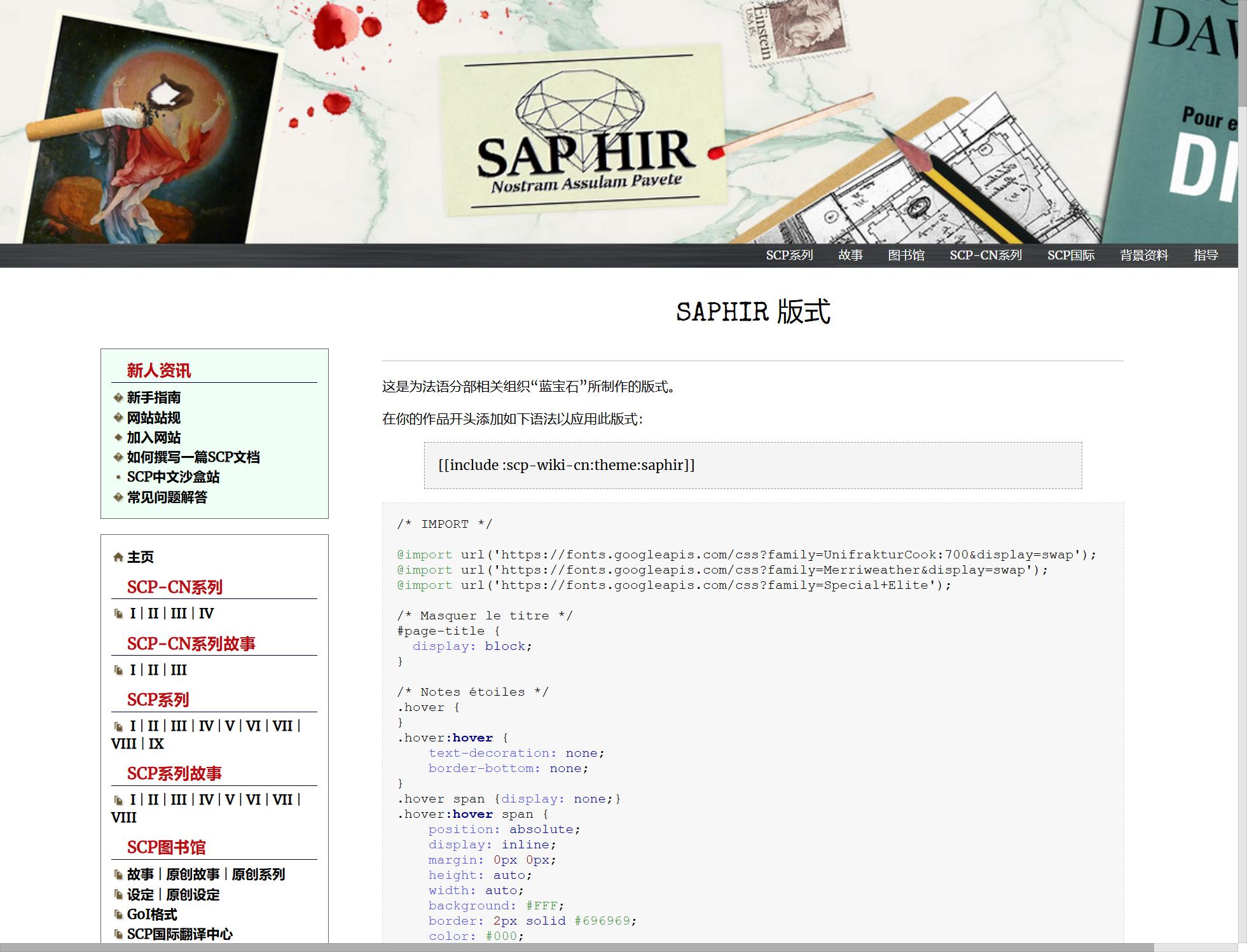Select 故事 in the top navigation bar
The height and width of the screenshot is (952, 1247).
pos(851,255)
